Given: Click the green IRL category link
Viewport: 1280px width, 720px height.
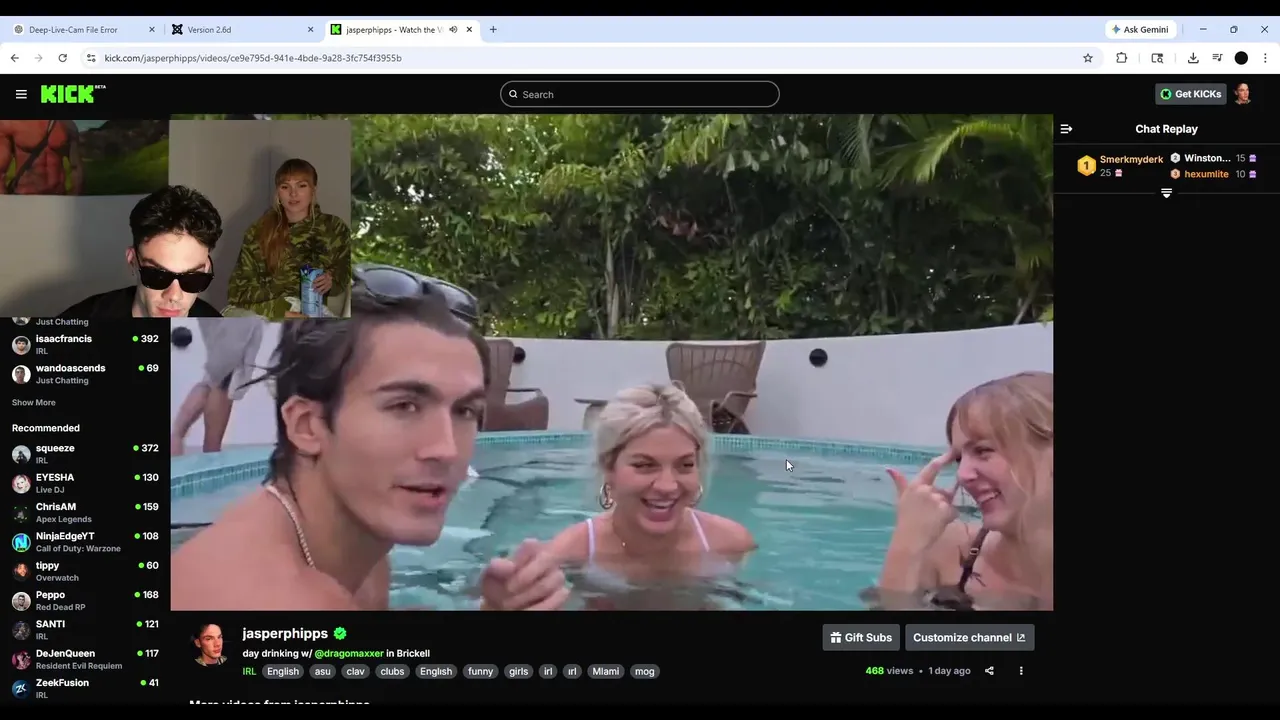Looking at the screenshot, I should click(249, 672).
